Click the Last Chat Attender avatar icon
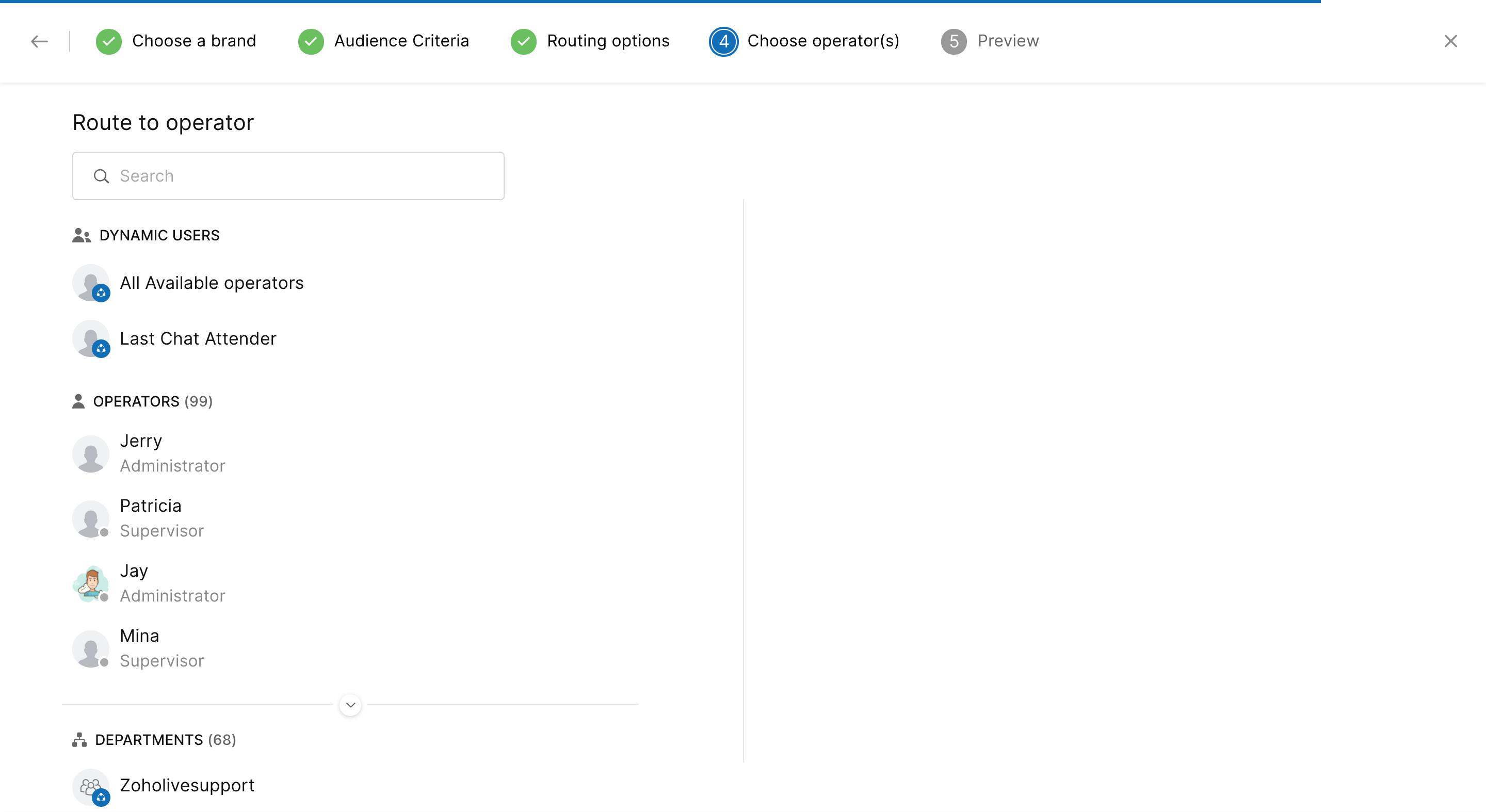1486x812 pixels. 91,338
